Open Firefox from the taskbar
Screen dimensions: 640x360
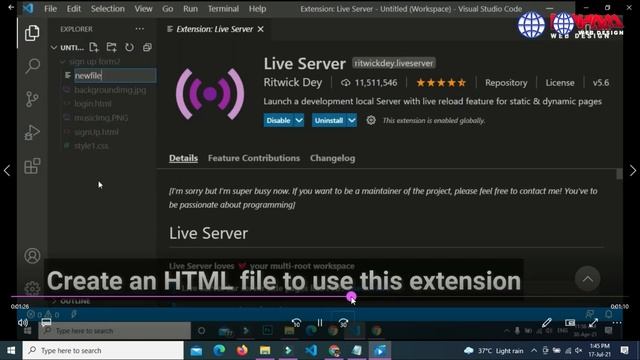click(x=242, y=350)
